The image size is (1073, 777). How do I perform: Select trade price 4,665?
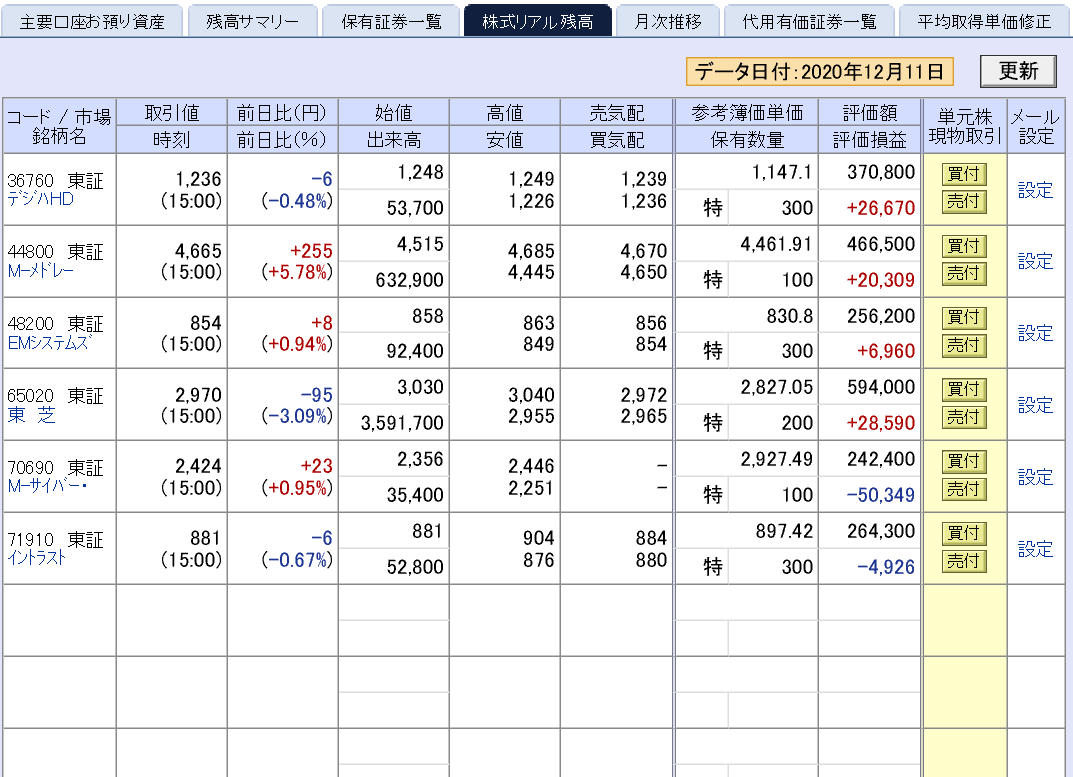point(198,251)
